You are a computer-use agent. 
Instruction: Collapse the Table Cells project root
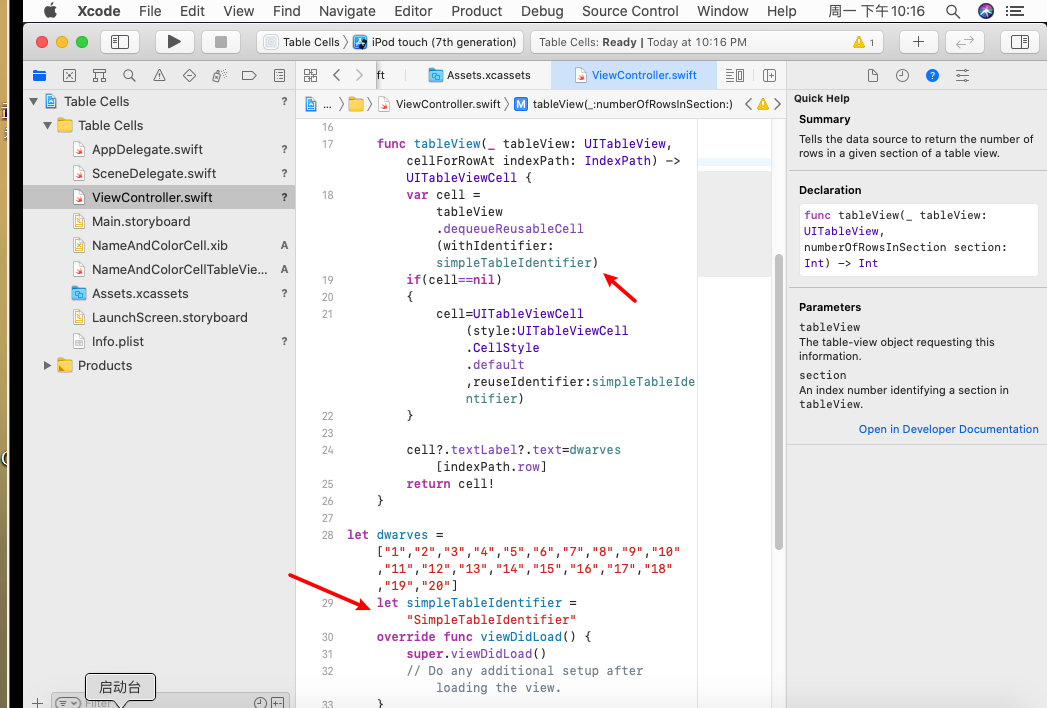33,102
